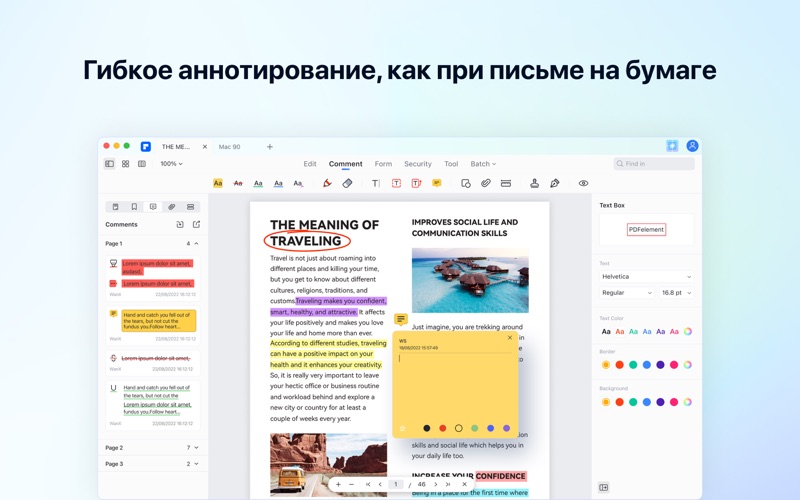
Task: Zoom out with the minus button
Action: 352,484
